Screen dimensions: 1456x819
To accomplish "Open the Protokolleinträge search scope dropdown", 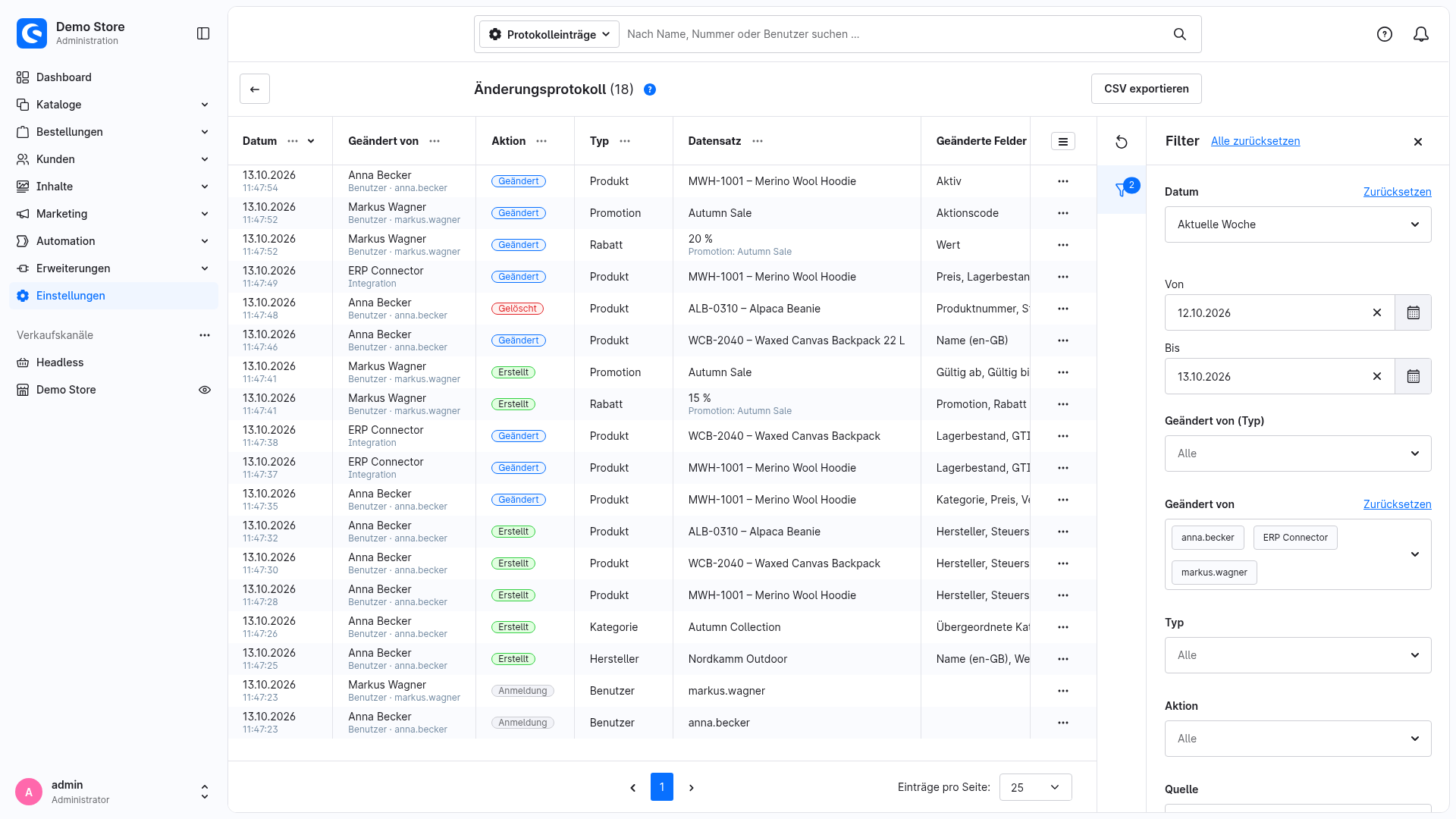I will pyautogui.click(x=550, y=34).
